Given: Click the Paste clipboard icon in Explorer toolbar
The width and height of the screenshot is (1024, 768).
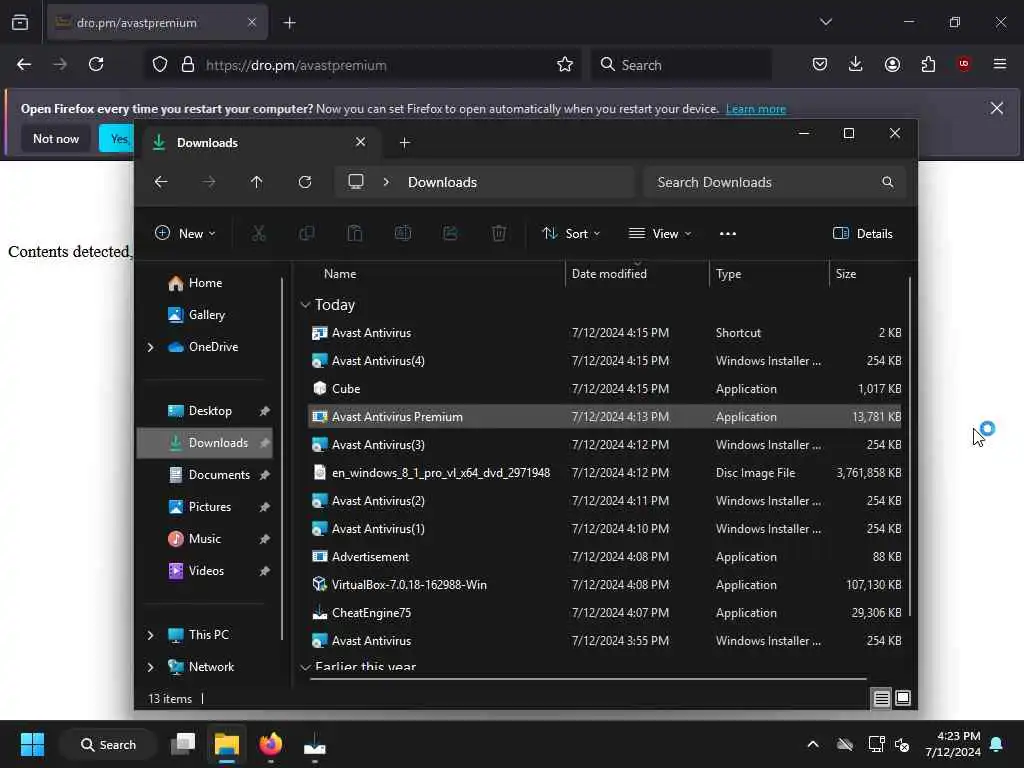Looking at the screenshot, I should [x=355, y=233].
